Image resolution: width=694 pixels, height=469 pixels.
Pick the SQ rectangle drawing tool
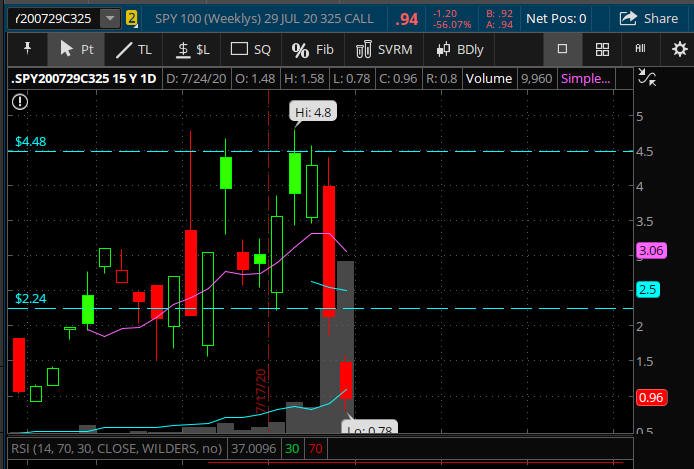(250, 49)
